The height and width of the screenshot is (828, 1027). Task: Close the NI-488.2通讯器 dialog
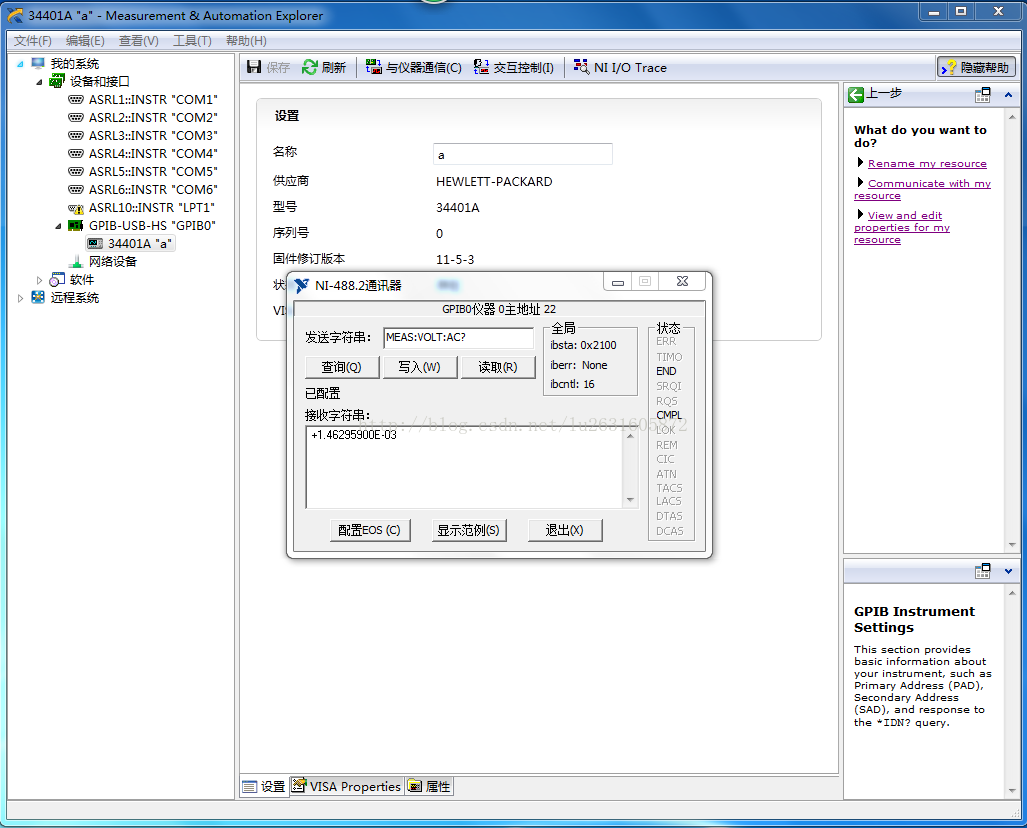point(682,282)
